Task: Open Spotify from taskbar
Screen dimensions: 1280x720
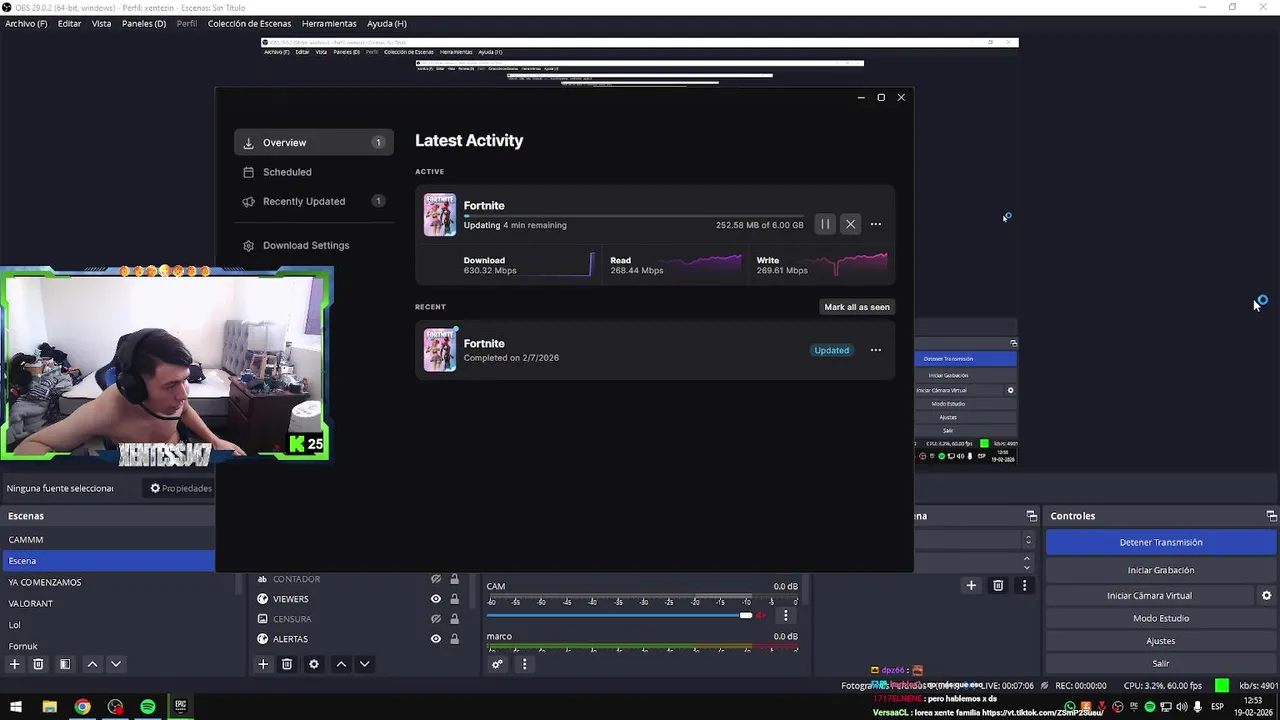Action: [148, 707]
